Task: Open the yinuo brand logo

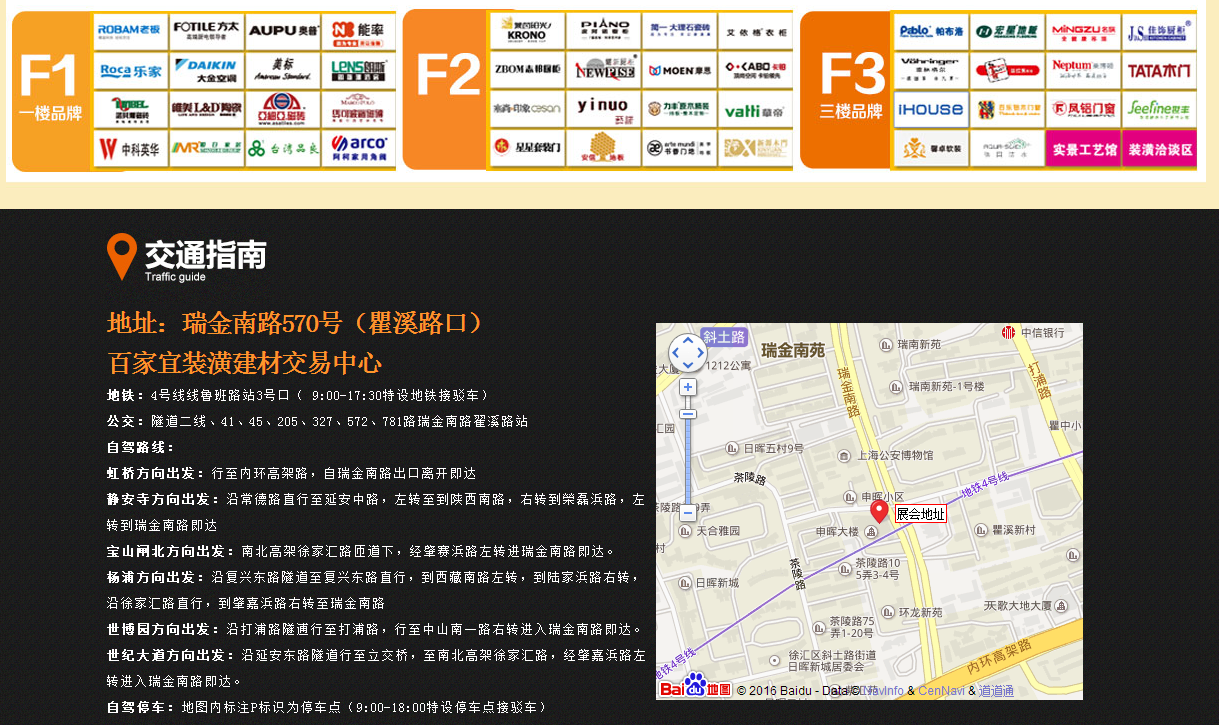Action: click(x=604, y=109)
